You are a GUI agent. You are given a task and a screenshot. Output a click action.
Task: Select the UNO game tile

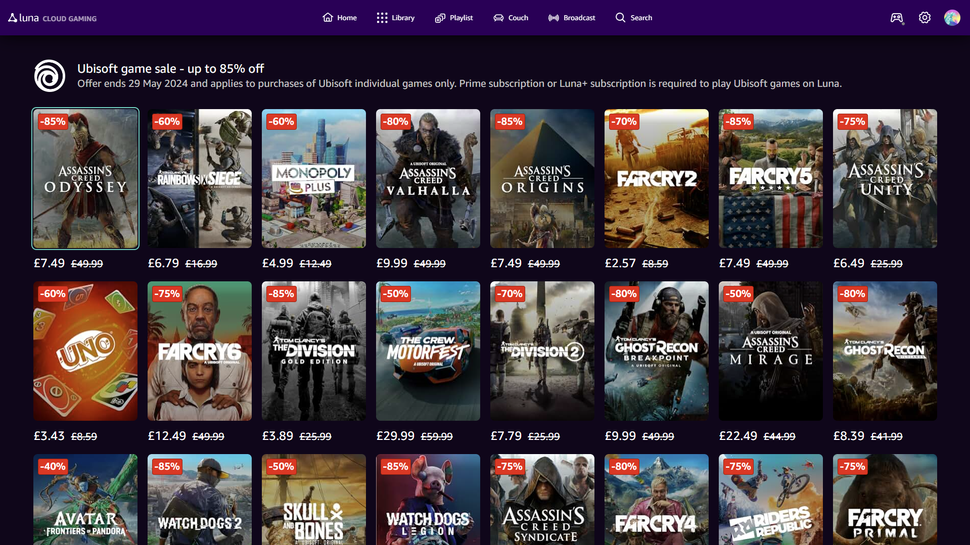click(85, 351)
